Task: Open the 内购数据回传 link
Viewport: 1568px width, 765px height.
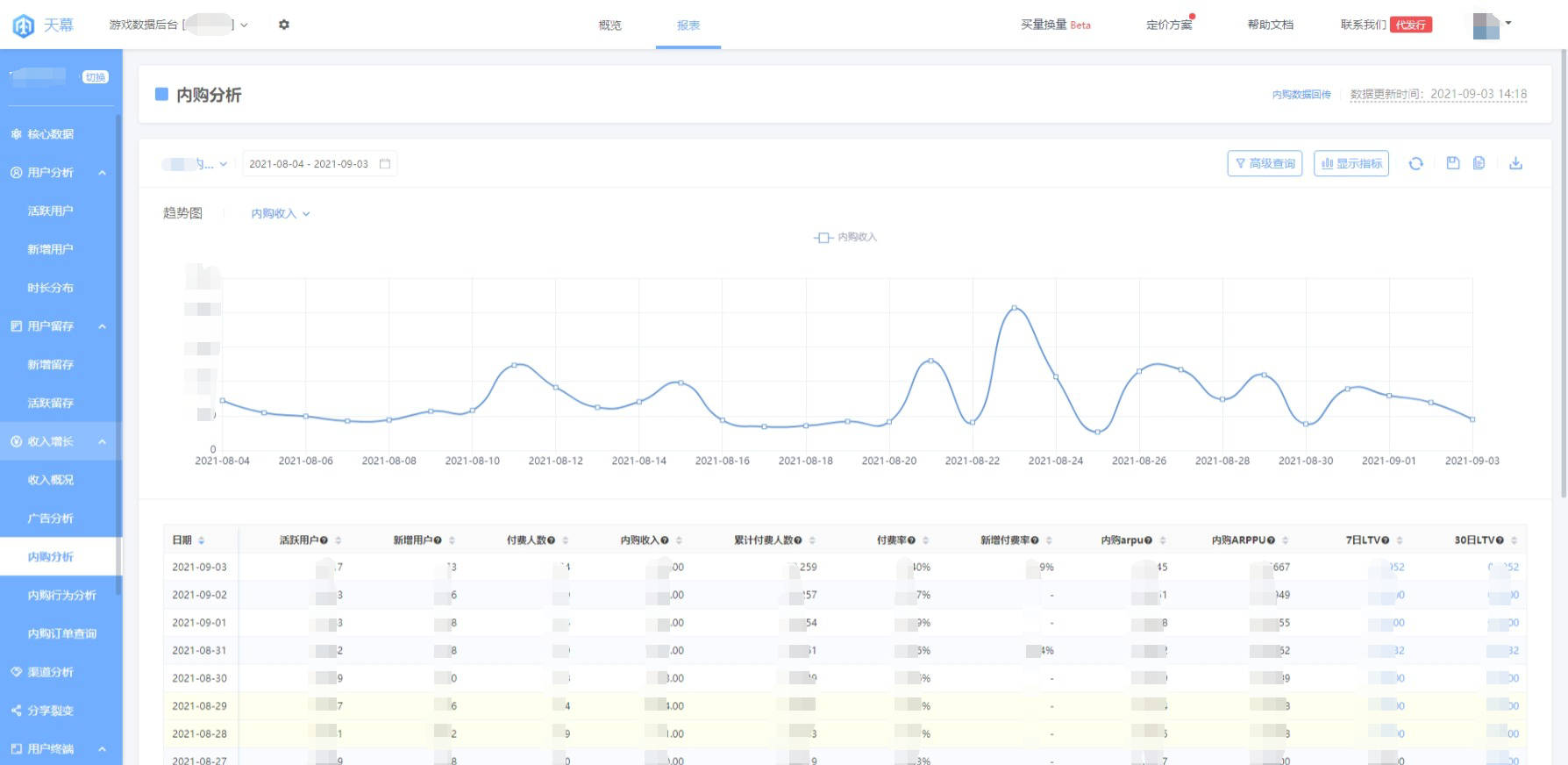Action: [x=1301, y=95]
